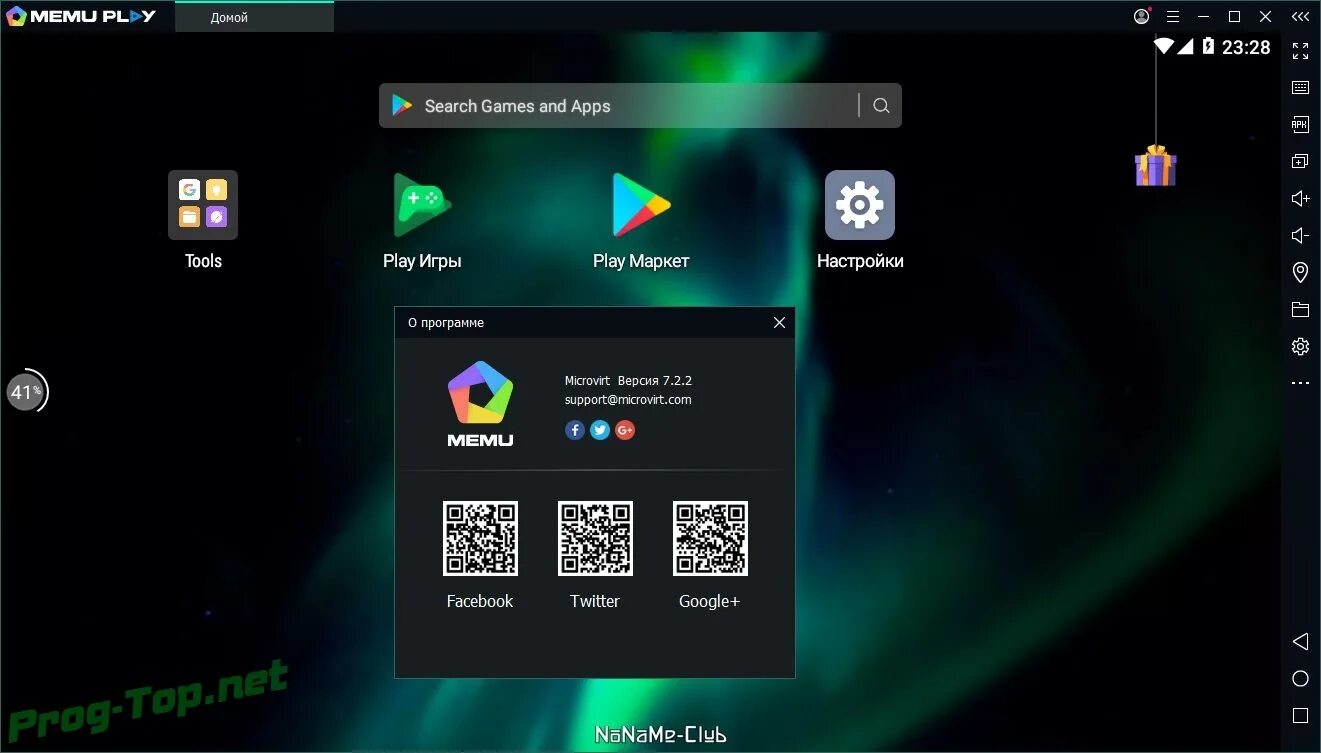The image size is (1321, 753).
Task: Open Google+ social icon in dialog
Action: click(x=625, y=430)
